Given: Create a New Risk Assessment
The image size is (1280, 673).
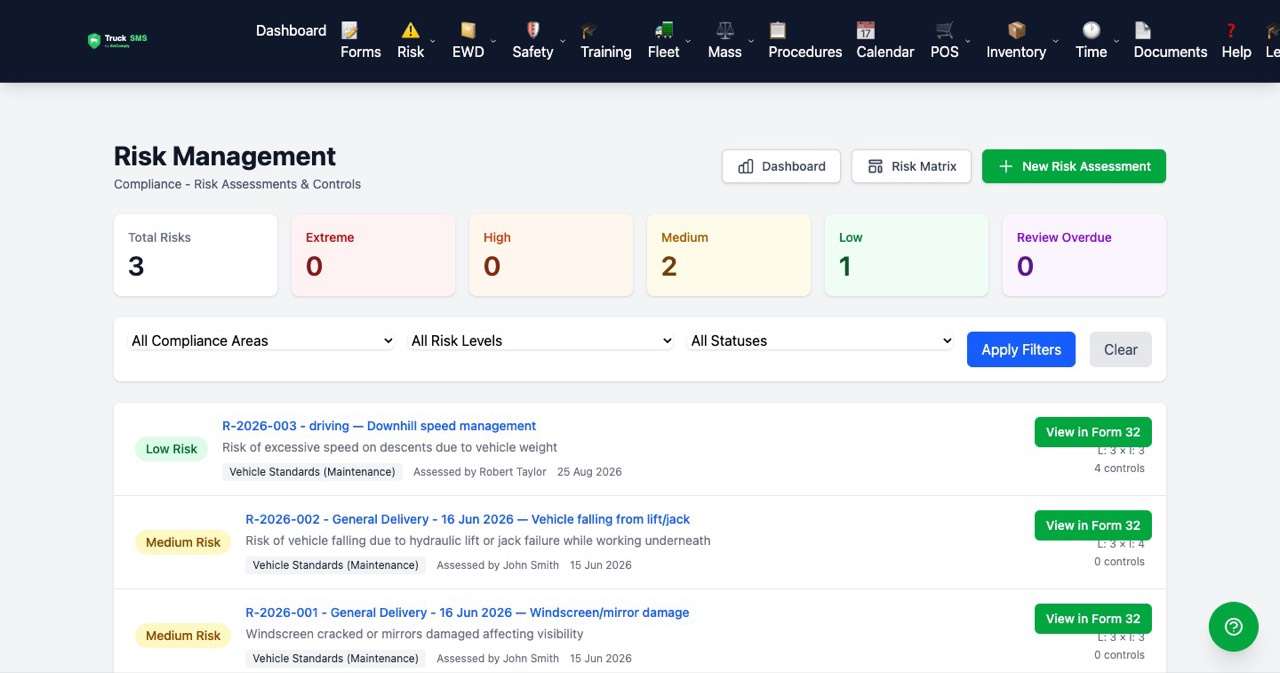Looking at the screenshot, I should click(x=1074, y=166).
